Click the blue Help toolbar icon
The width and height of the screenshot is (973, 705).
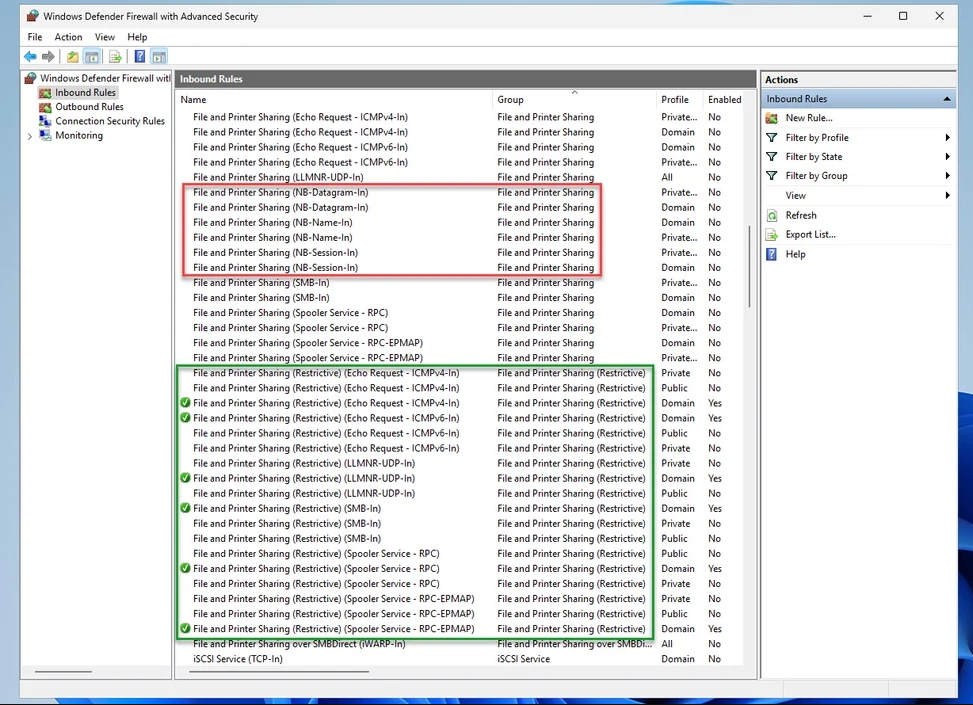pyautogui.click(x=140, y=57)
